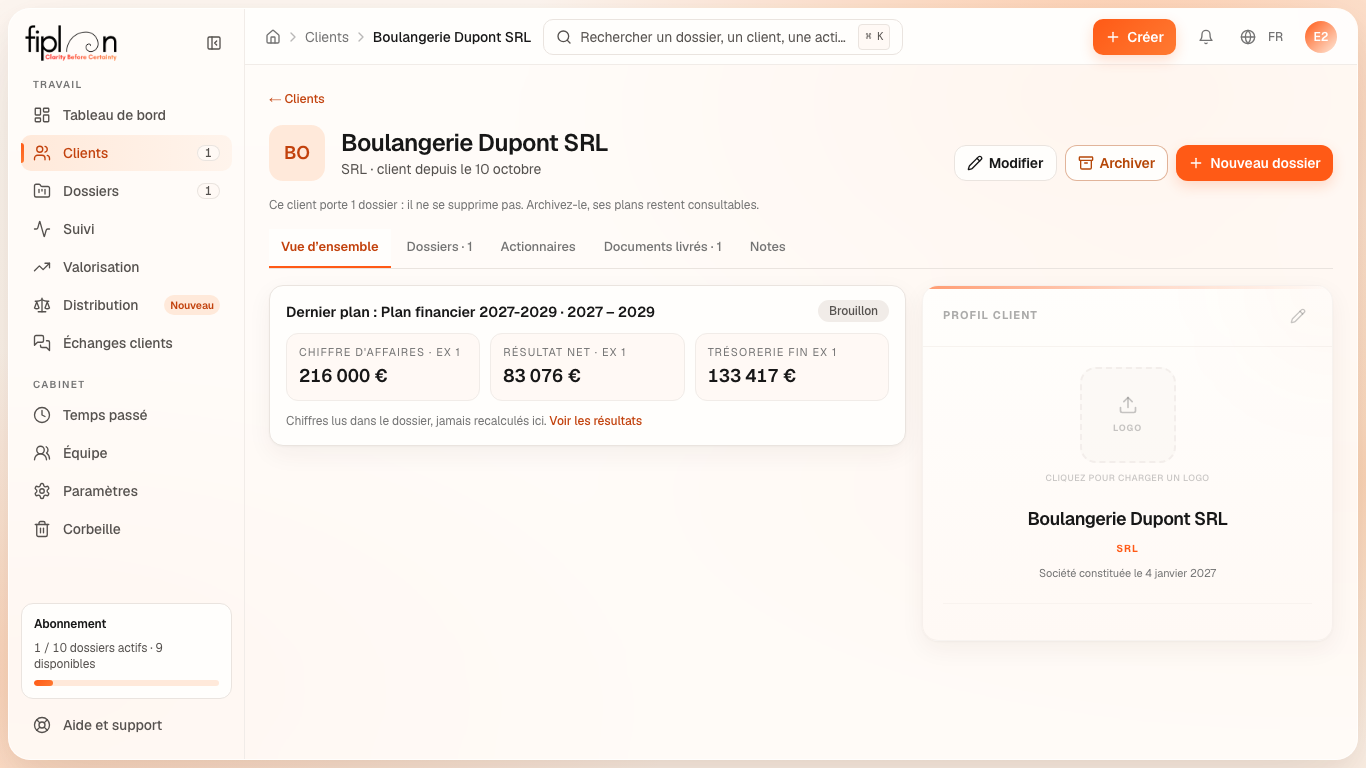Open Tableau de bord in sidebar
The image size is (1366, 768).
126,115
